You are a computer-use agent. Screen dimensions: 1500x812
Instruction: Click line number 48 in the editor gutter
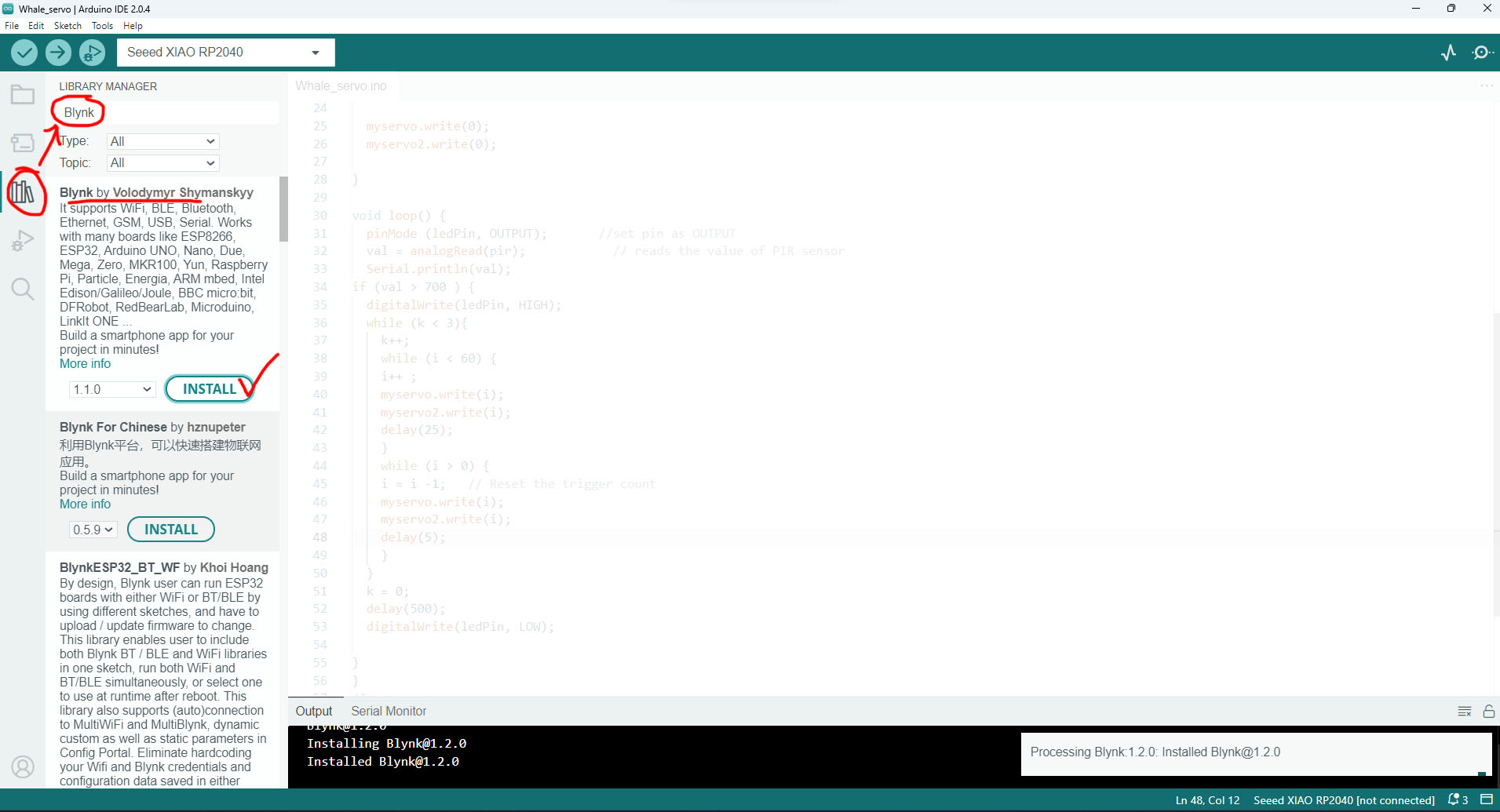(320, 537)
